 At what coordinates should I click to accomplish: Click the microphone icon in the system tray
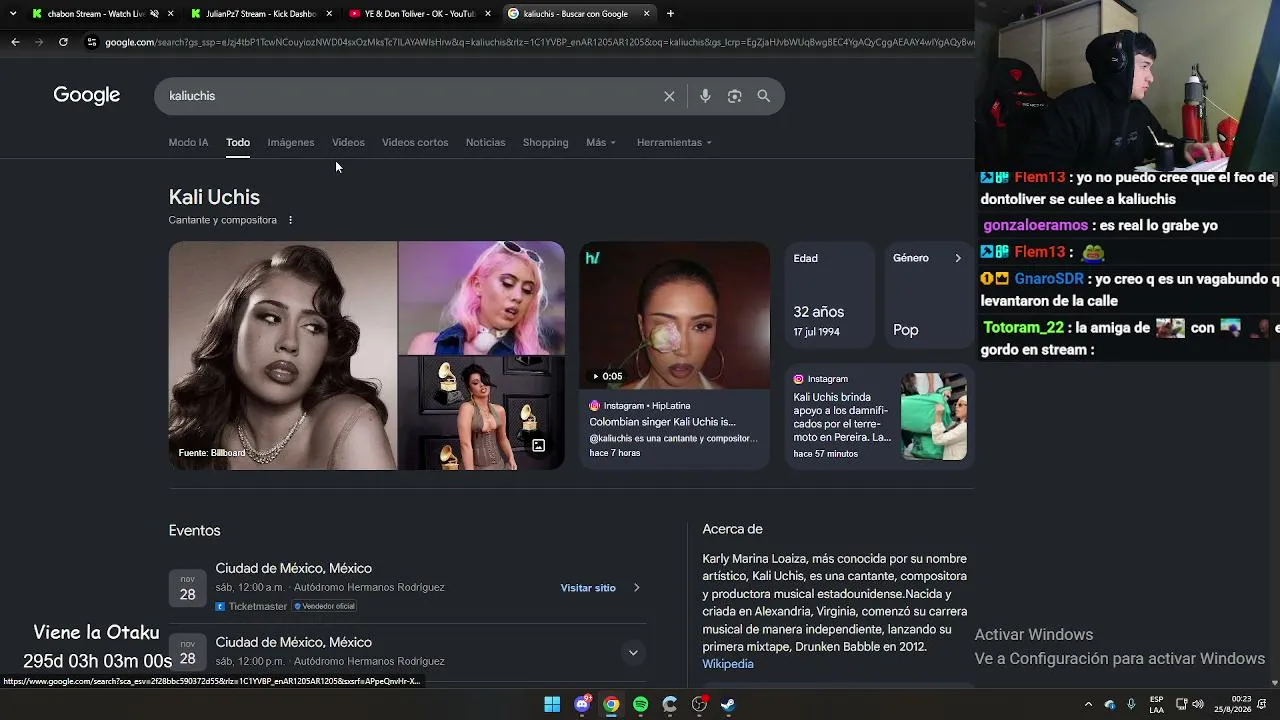click(1131, 705)
